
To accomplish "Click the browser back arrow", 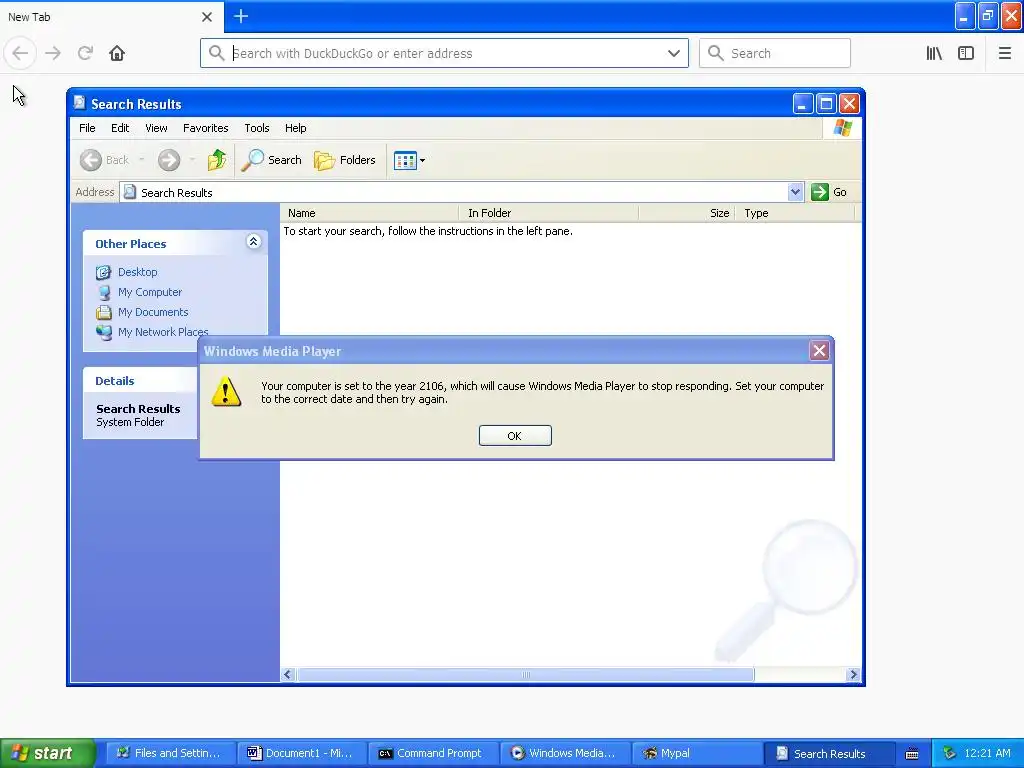I will coord(20,53).
